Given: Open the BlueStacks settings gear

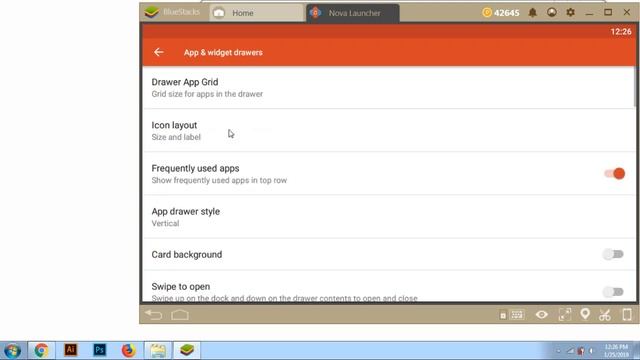Looking at the screenshot, I should point(571,12).
